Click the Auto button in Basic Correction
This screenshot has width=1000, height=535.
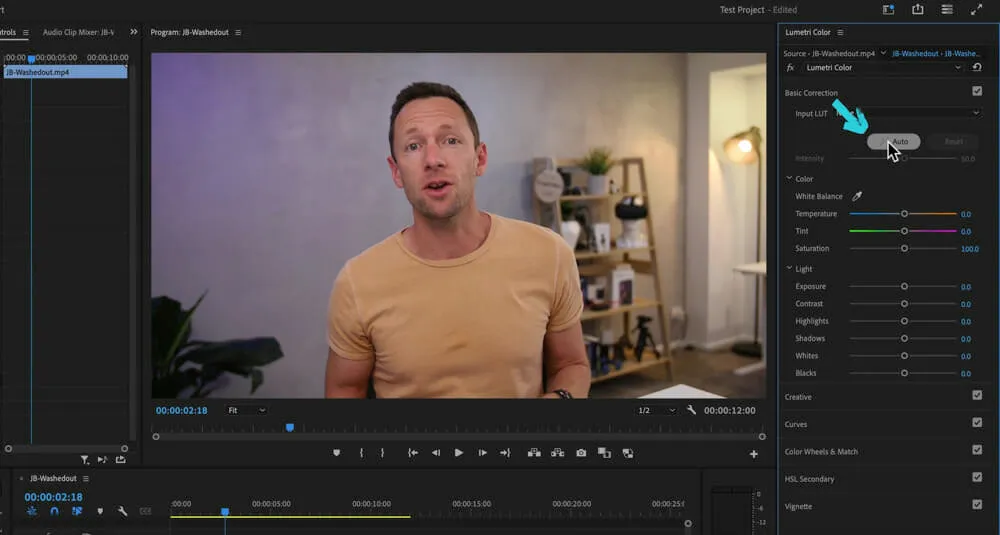(894, 142)
